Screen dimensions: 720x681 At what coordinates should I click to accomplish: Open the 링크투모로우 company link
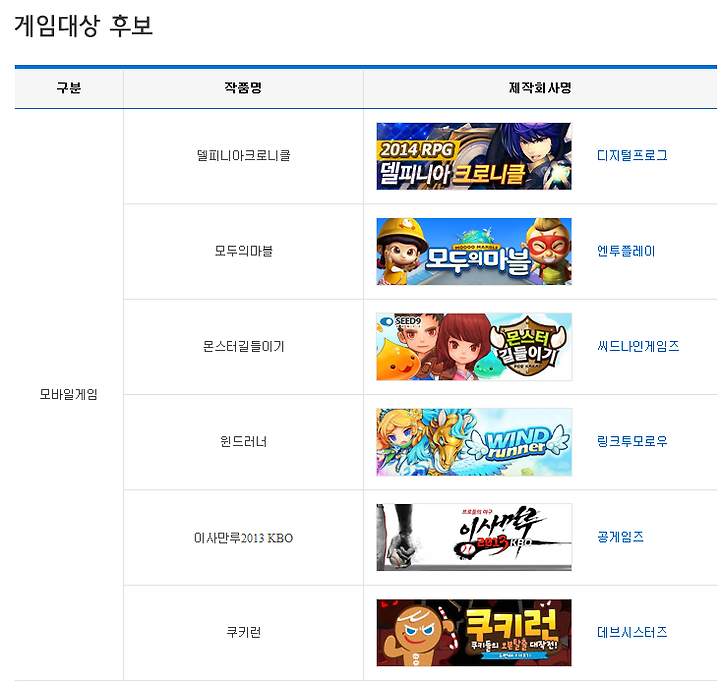(x=632, y=441)
